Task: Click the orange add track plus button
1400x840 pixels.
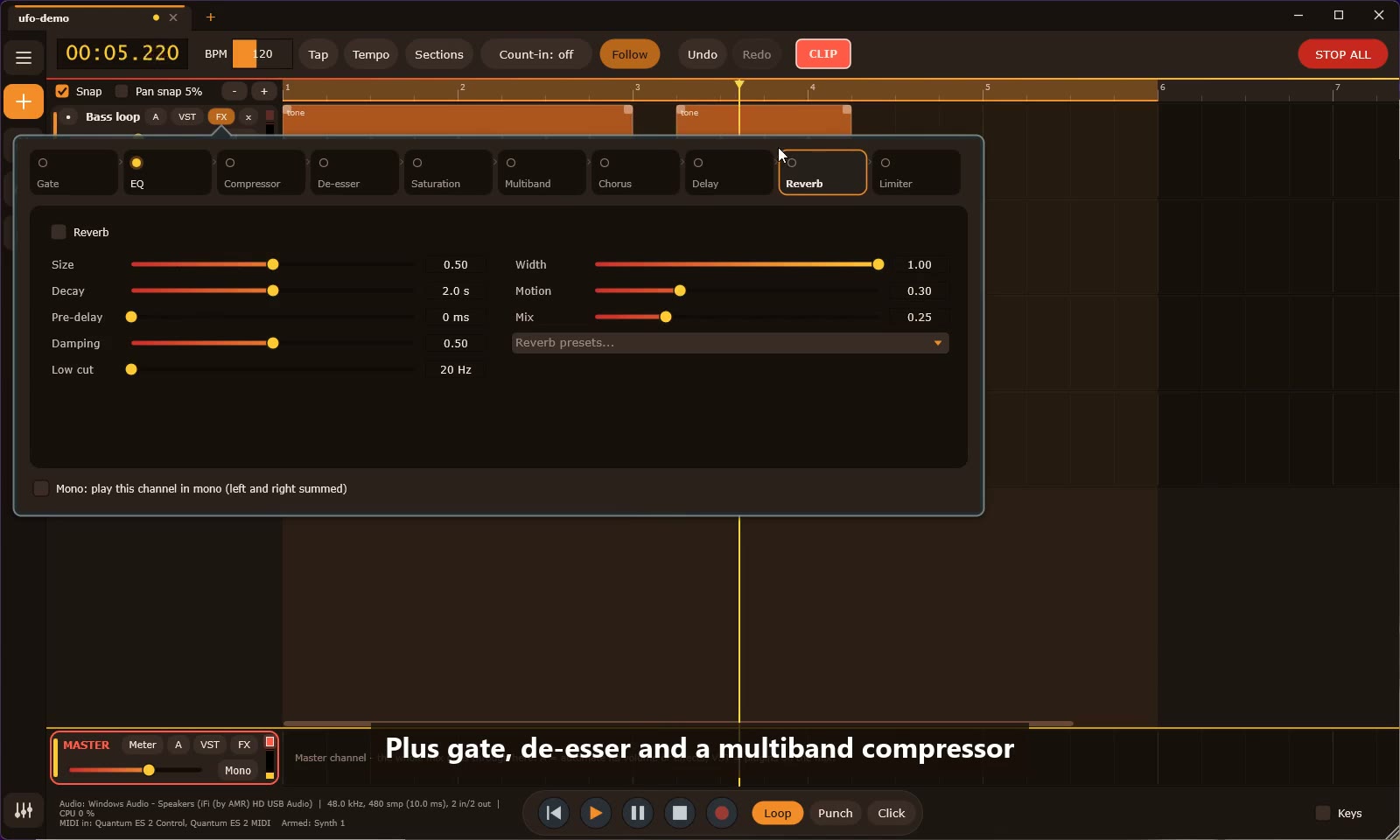Action: coord(24,101)
